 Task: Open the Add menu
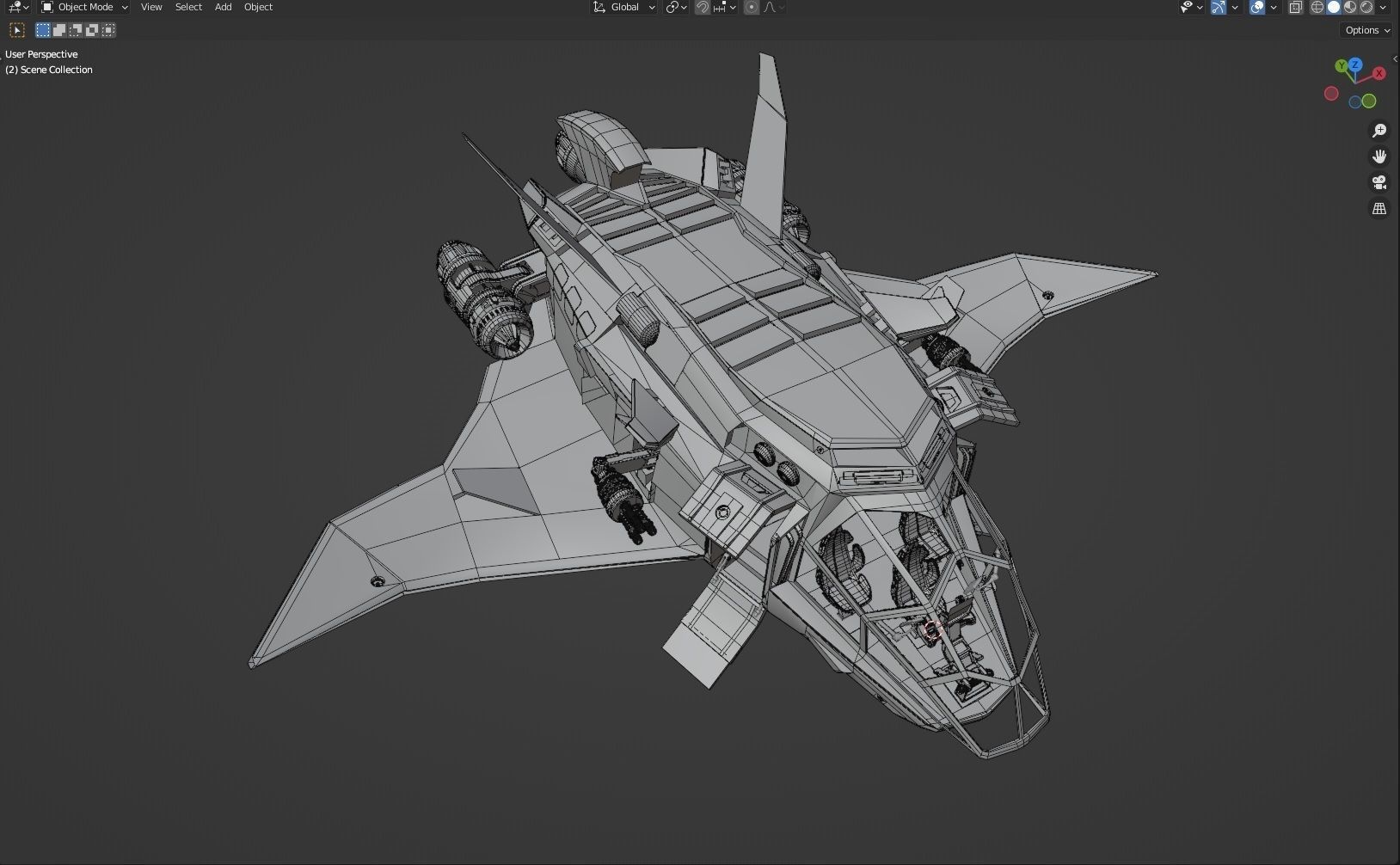pos(223,7)
